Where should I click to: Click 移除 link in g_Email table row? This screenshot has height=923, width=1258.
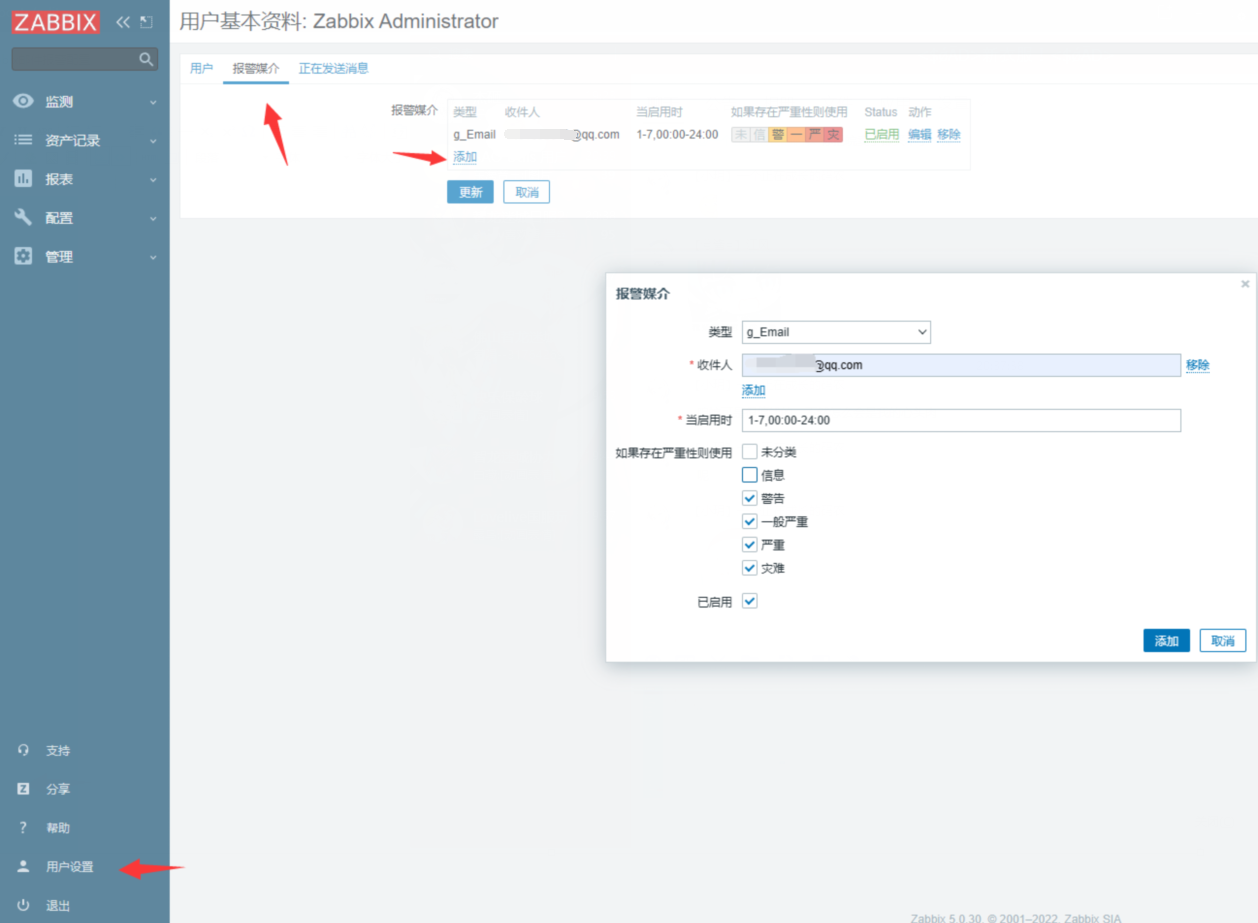click(x=949, y=134)
